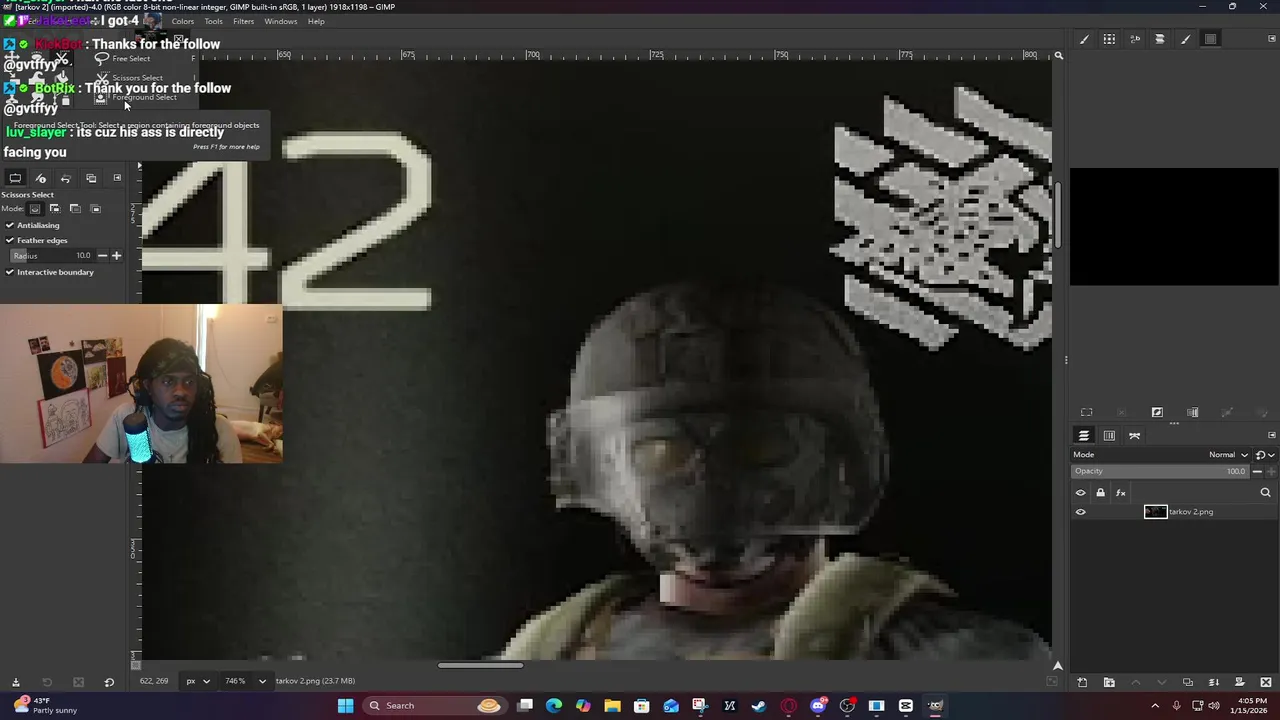Image resolution: width=1280 pixels, height=720 pixels.
Task: Click the navigate image icon at canvas corner
Action: (1057, 665)
